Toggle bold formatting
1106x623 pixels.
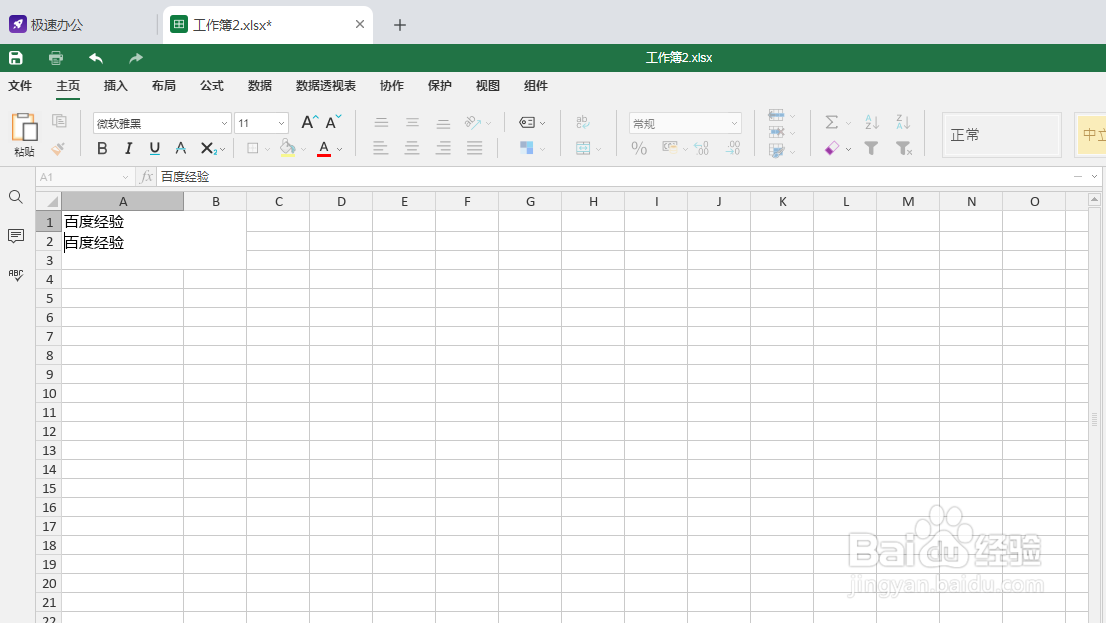point(102,148)
